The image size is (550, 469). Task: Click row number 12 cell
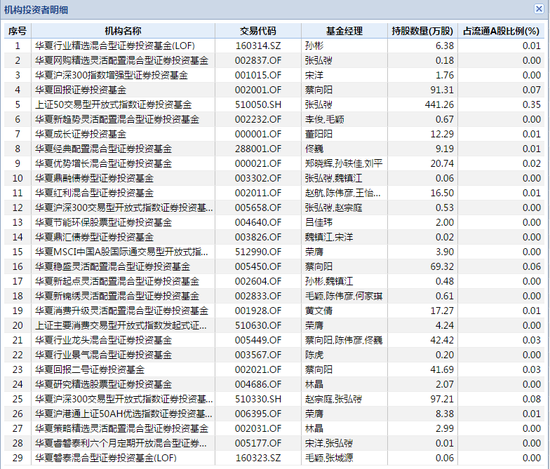[18, 208]
